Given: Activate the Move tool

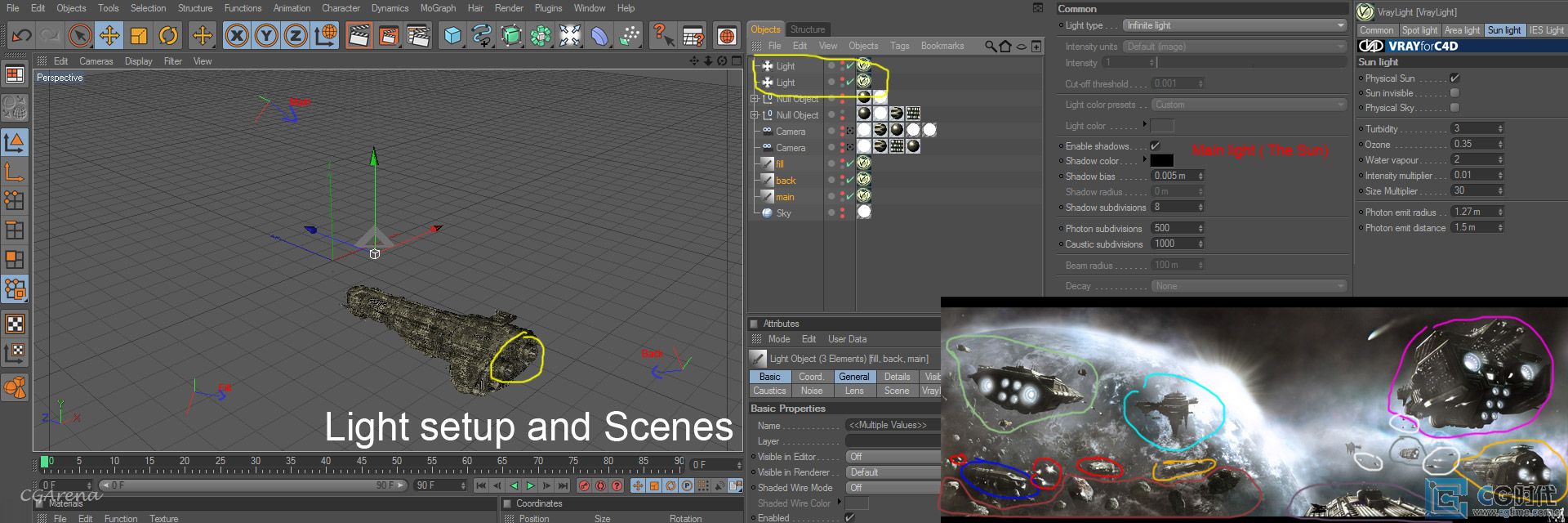Looking at the screenshot, I should (x=109, y=35).
